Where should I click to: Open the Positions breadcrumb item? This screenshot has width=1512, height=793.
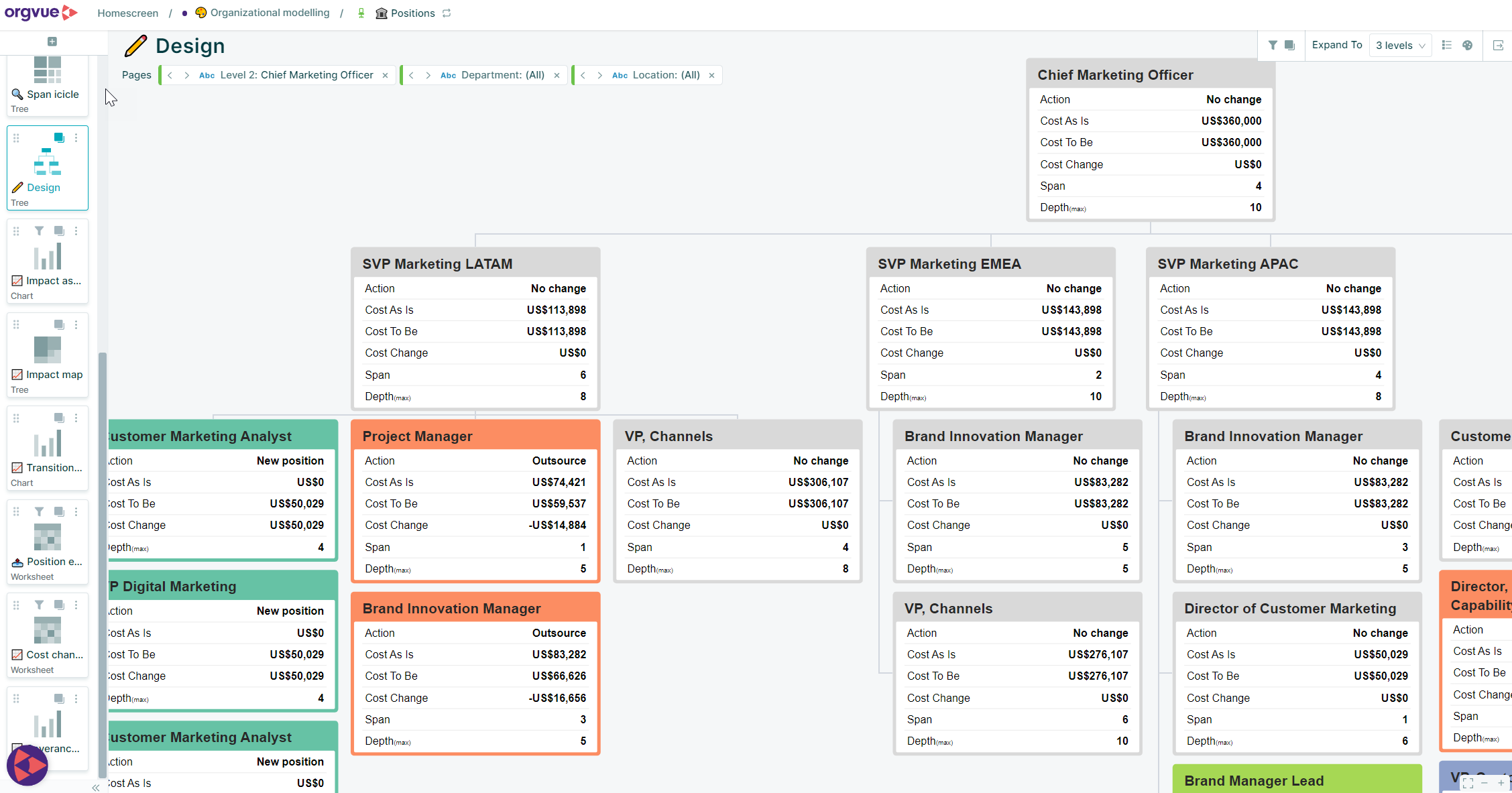(413, 13)
